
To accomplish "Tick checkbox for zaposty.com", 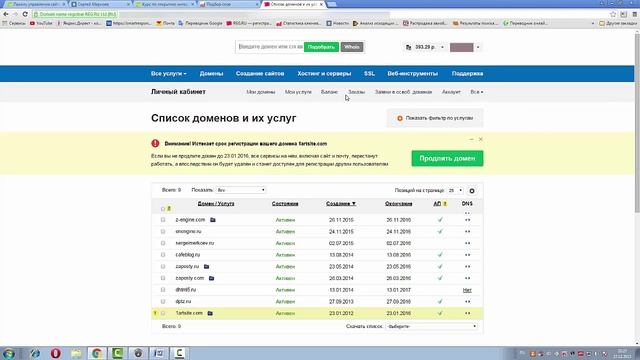I will click(163, 278).
